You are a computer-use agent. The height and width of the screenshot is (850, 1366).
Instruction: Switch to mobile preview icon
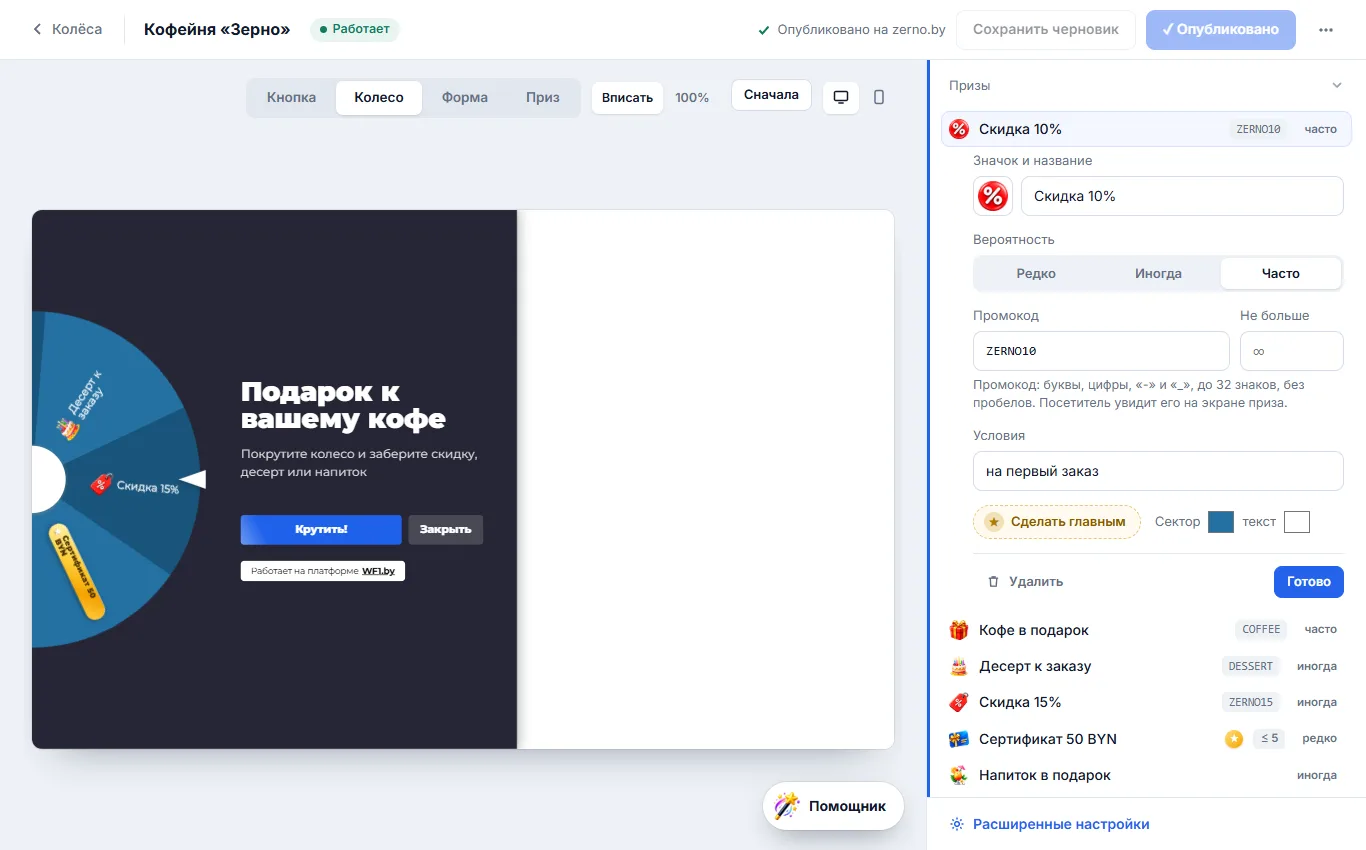pyautogui.click(x=879, y=97)
